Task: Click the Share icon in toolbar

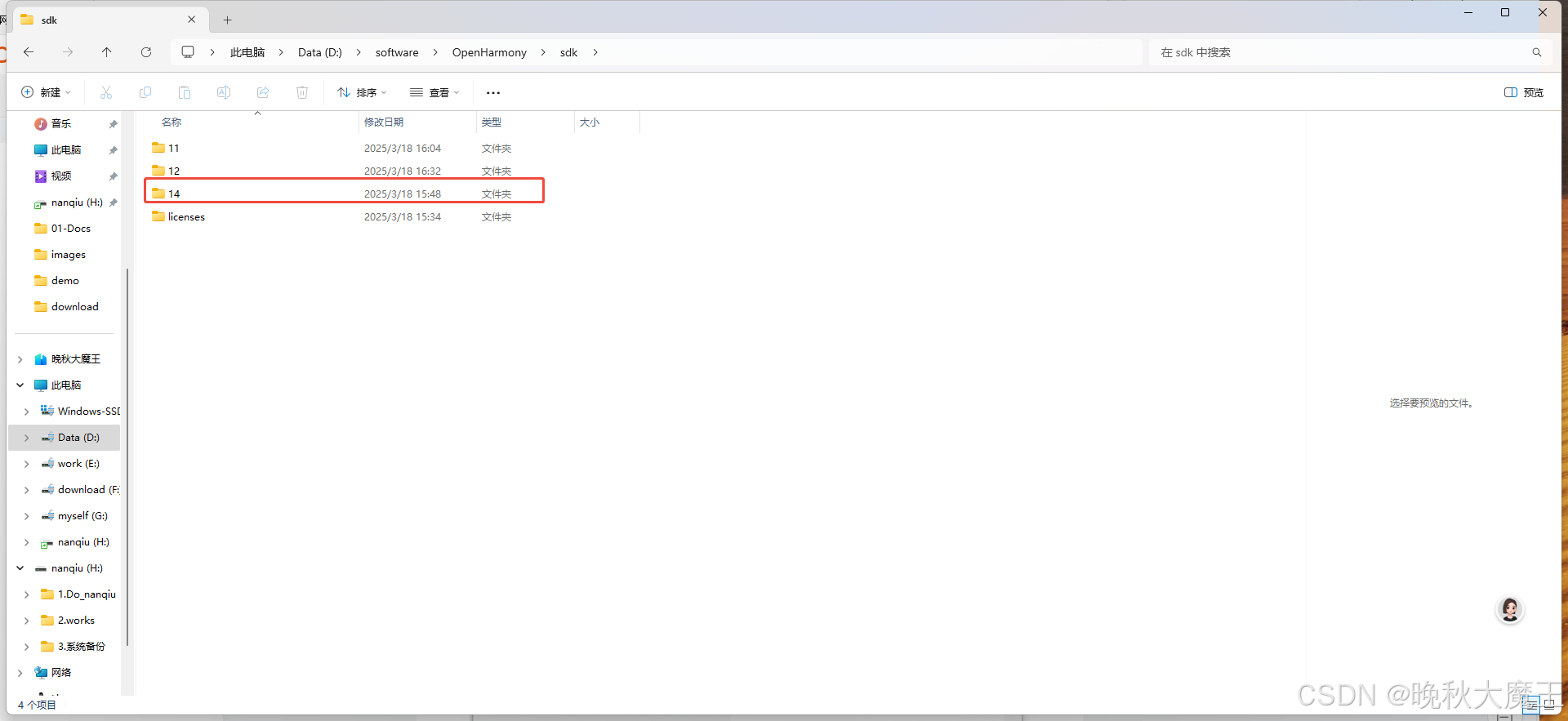Action: [263, 92]
